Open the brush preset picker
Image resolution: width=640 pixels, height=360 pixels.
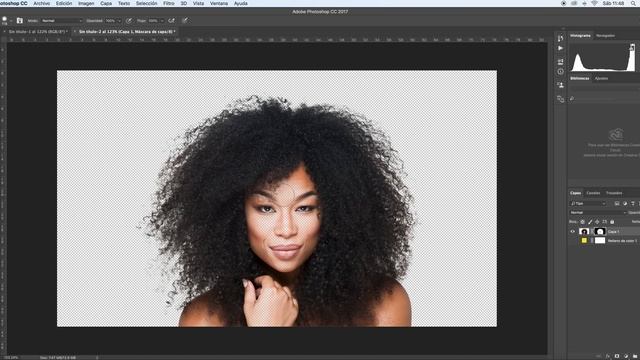[6, 20]
